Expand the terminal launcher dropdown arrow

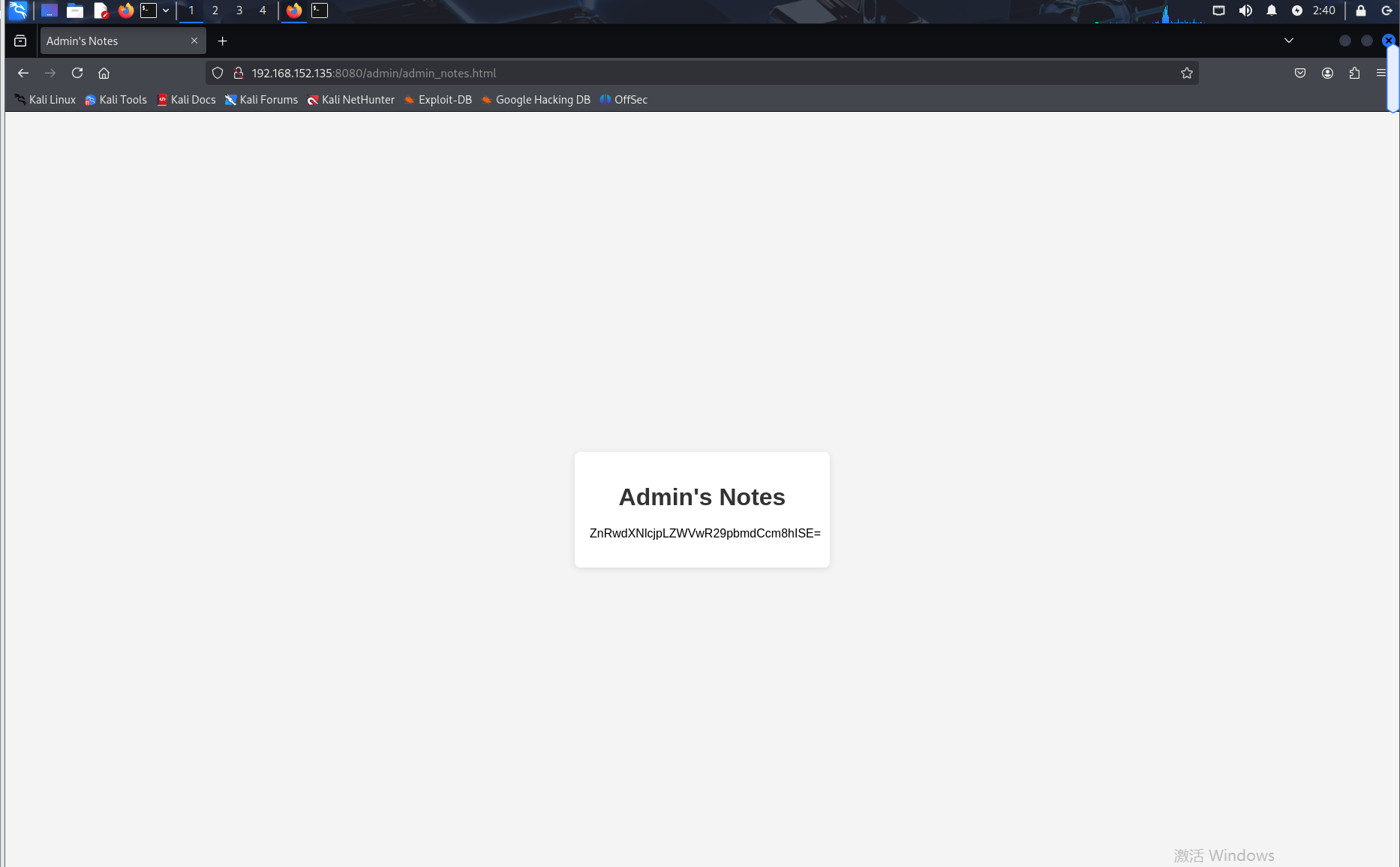tap(166, 11)
